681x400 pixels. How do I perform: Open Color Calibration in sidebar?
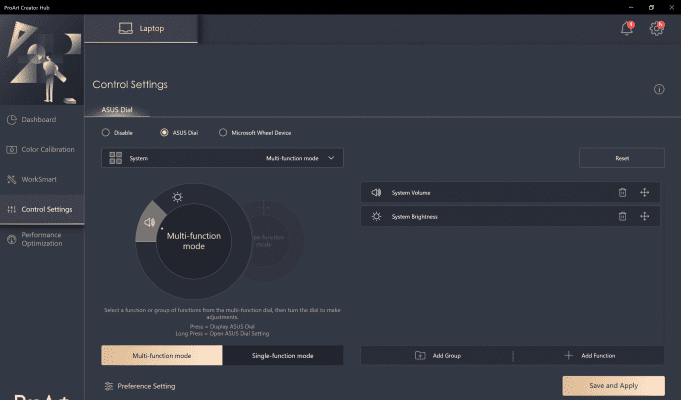coord(42,149)
